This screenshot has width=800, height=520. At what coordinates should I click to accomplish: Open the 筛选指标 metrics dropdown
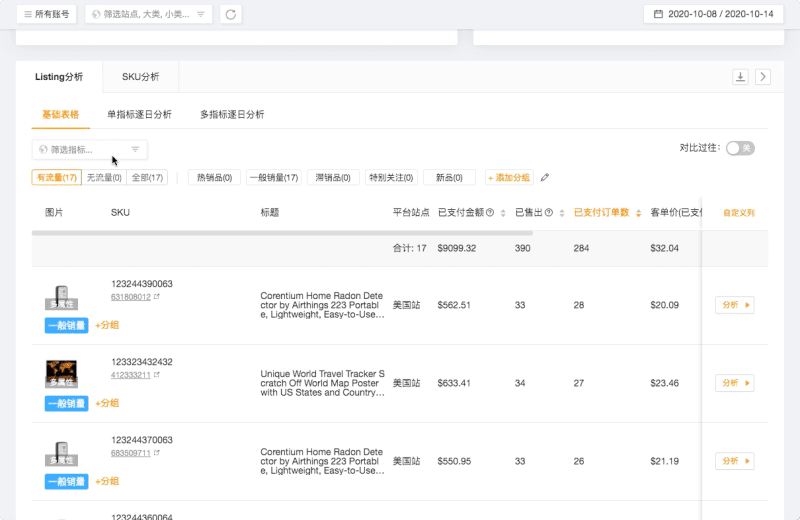[x=90, y=149]
